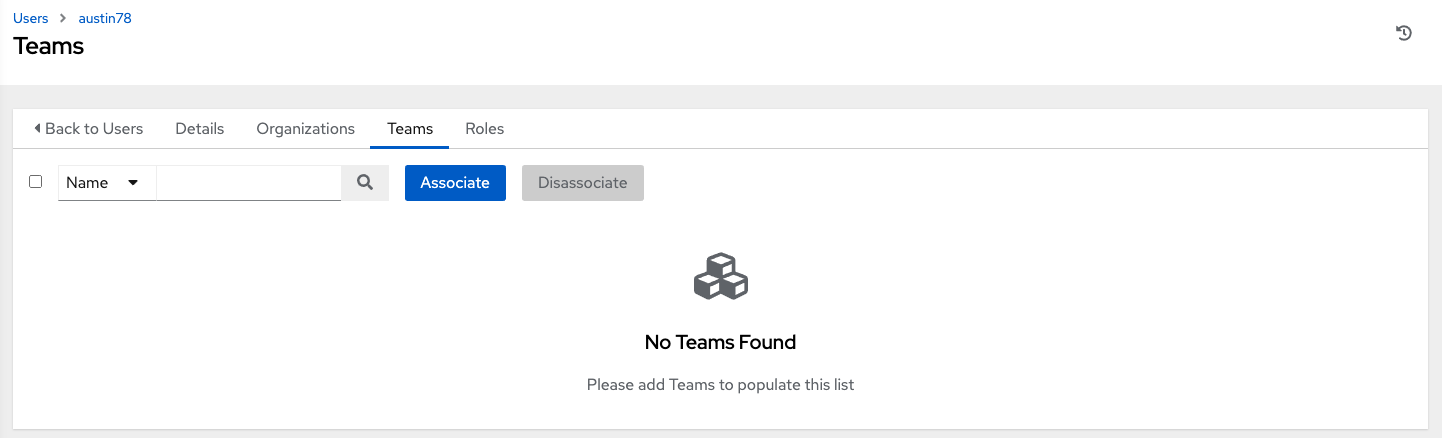Click the Disassociate button
Screen dimensions: 1442x438
pyautogui.click(x=583, y=183)
